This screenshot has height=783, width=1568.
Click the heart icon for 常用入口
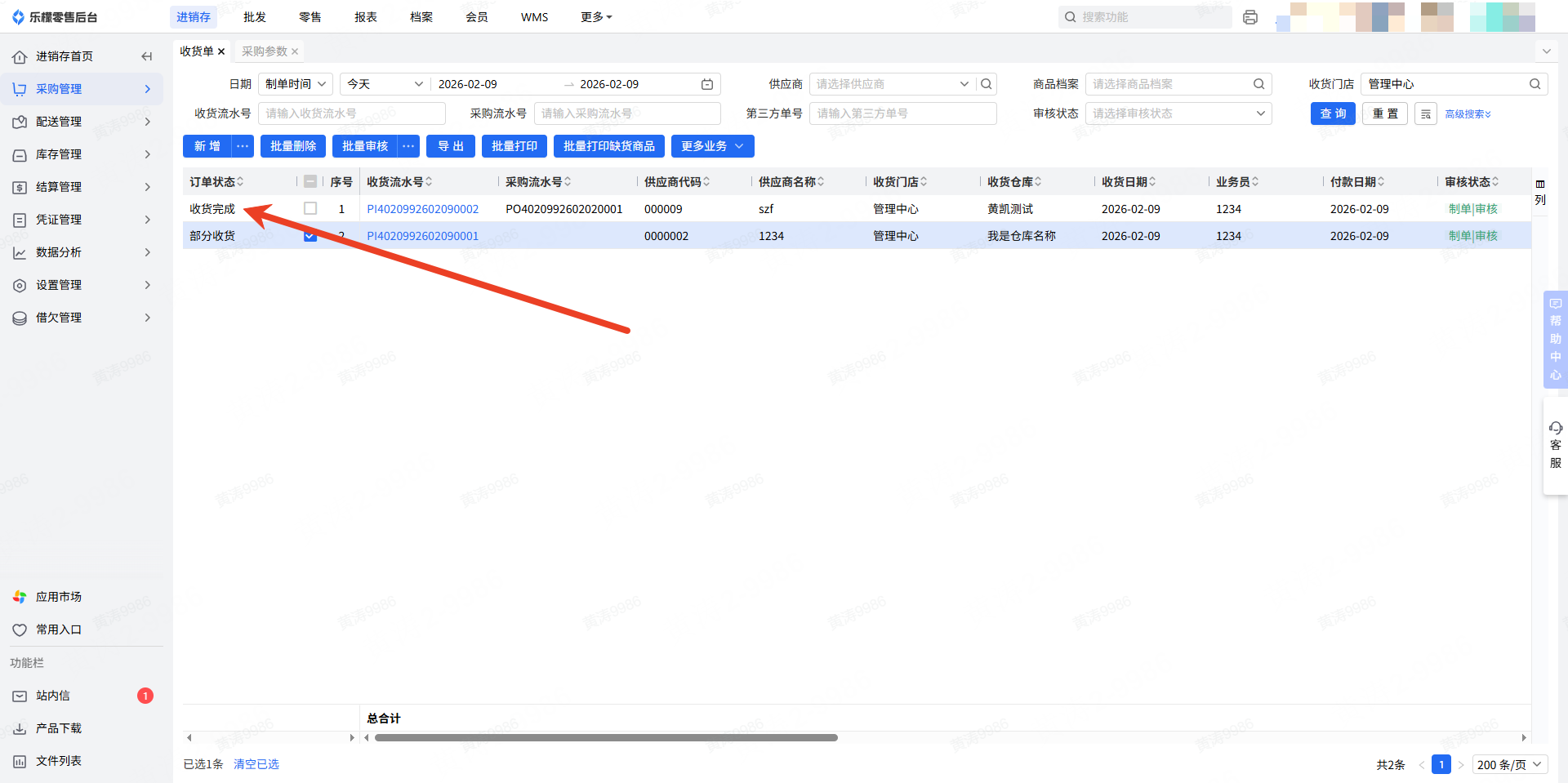tap(20, 630)
